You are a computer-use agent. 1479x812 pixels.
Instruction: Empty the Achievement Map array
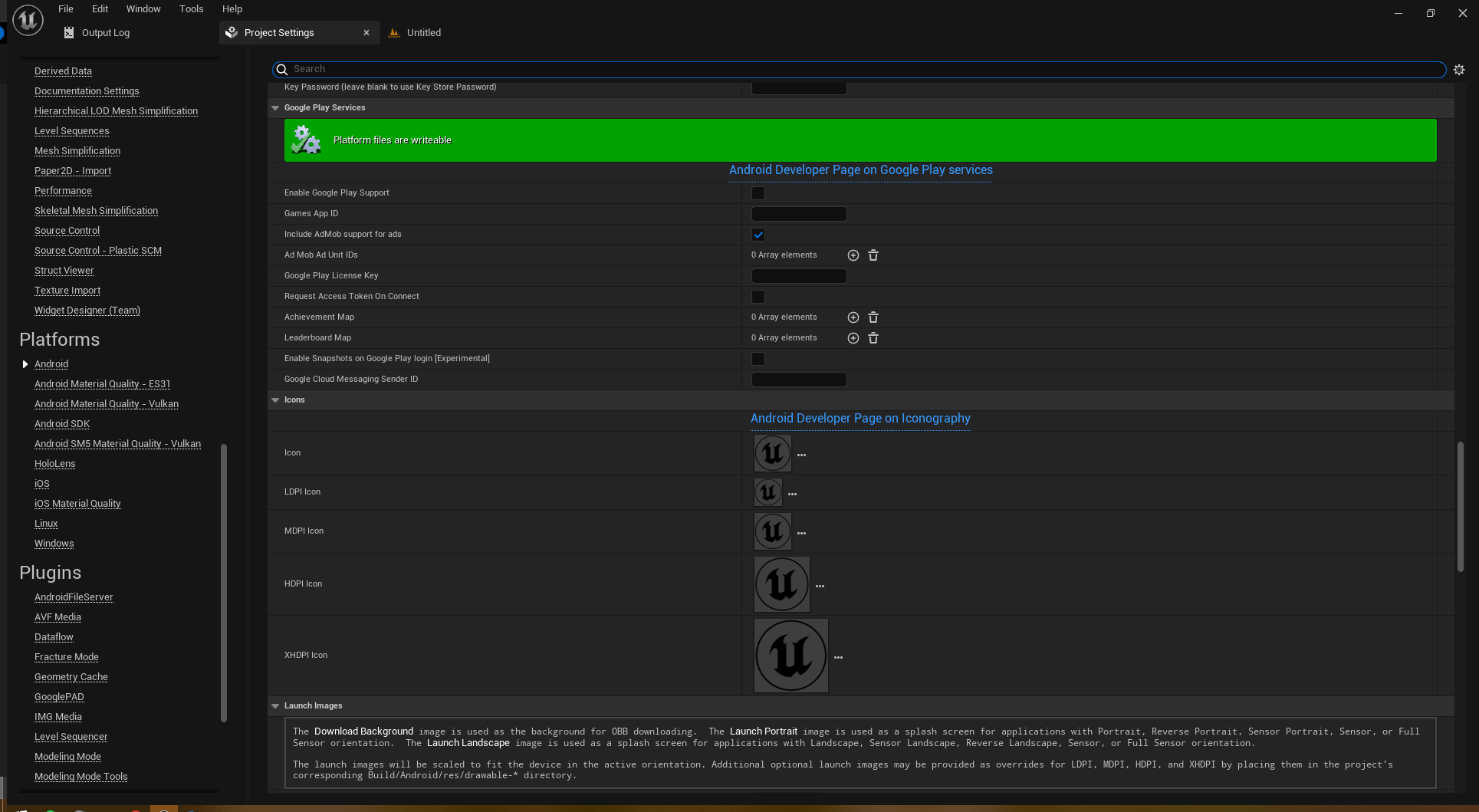pos(873,317)
